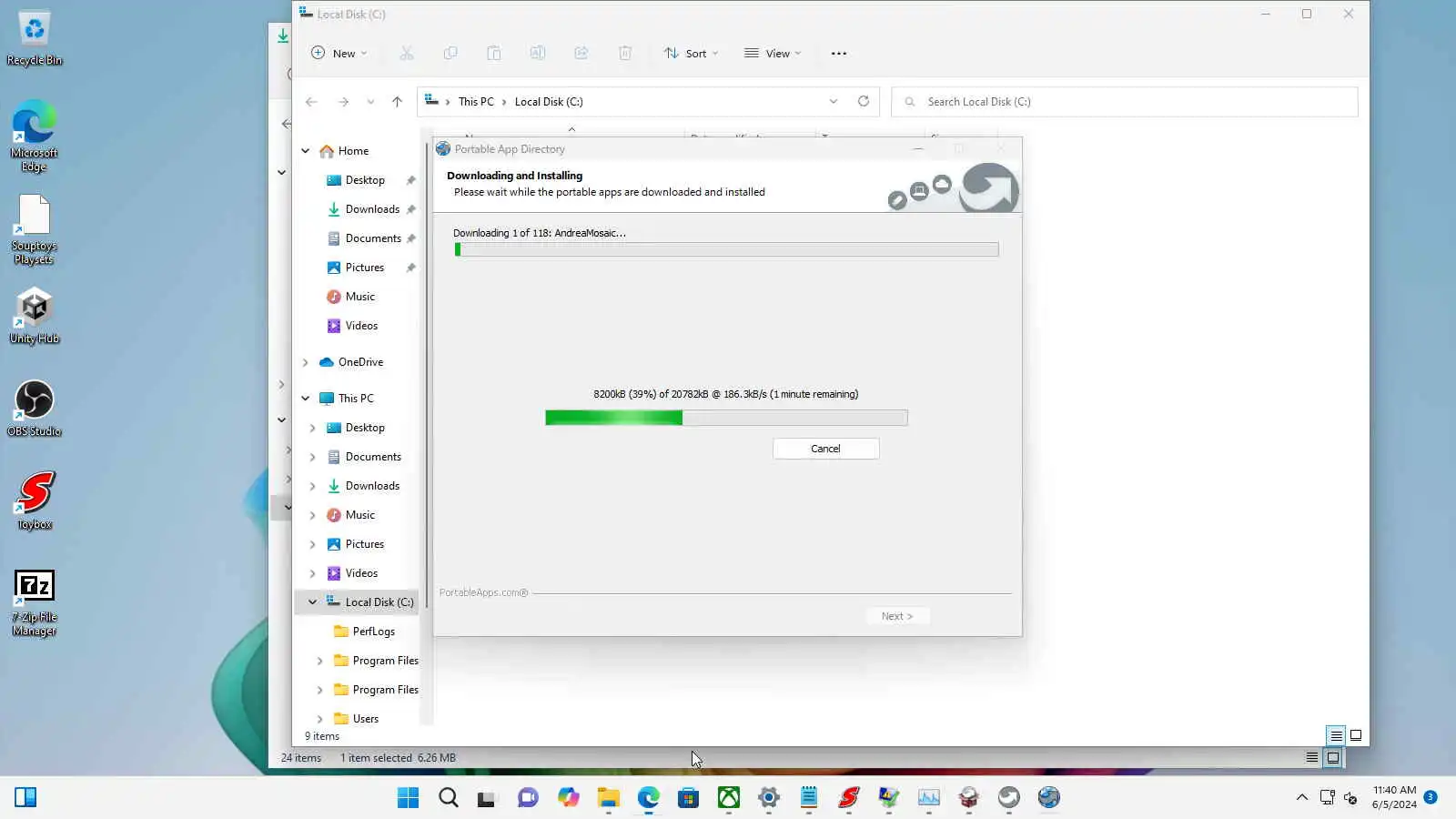Toggle details view in the back Explorer window
This screenshot has width=1456, height=819.
[x=1312, y=757]
